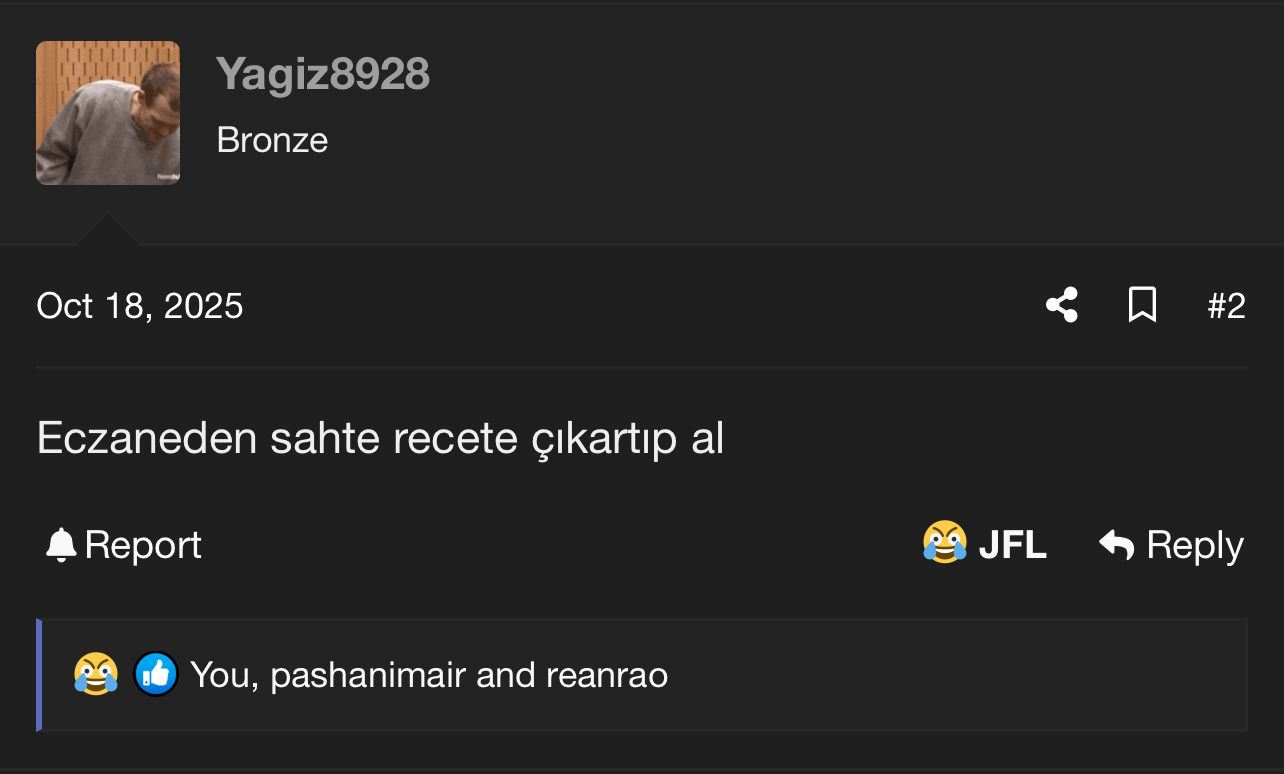Click the Reply text button
This screenshot has height=774, width=1284.
1195,545
